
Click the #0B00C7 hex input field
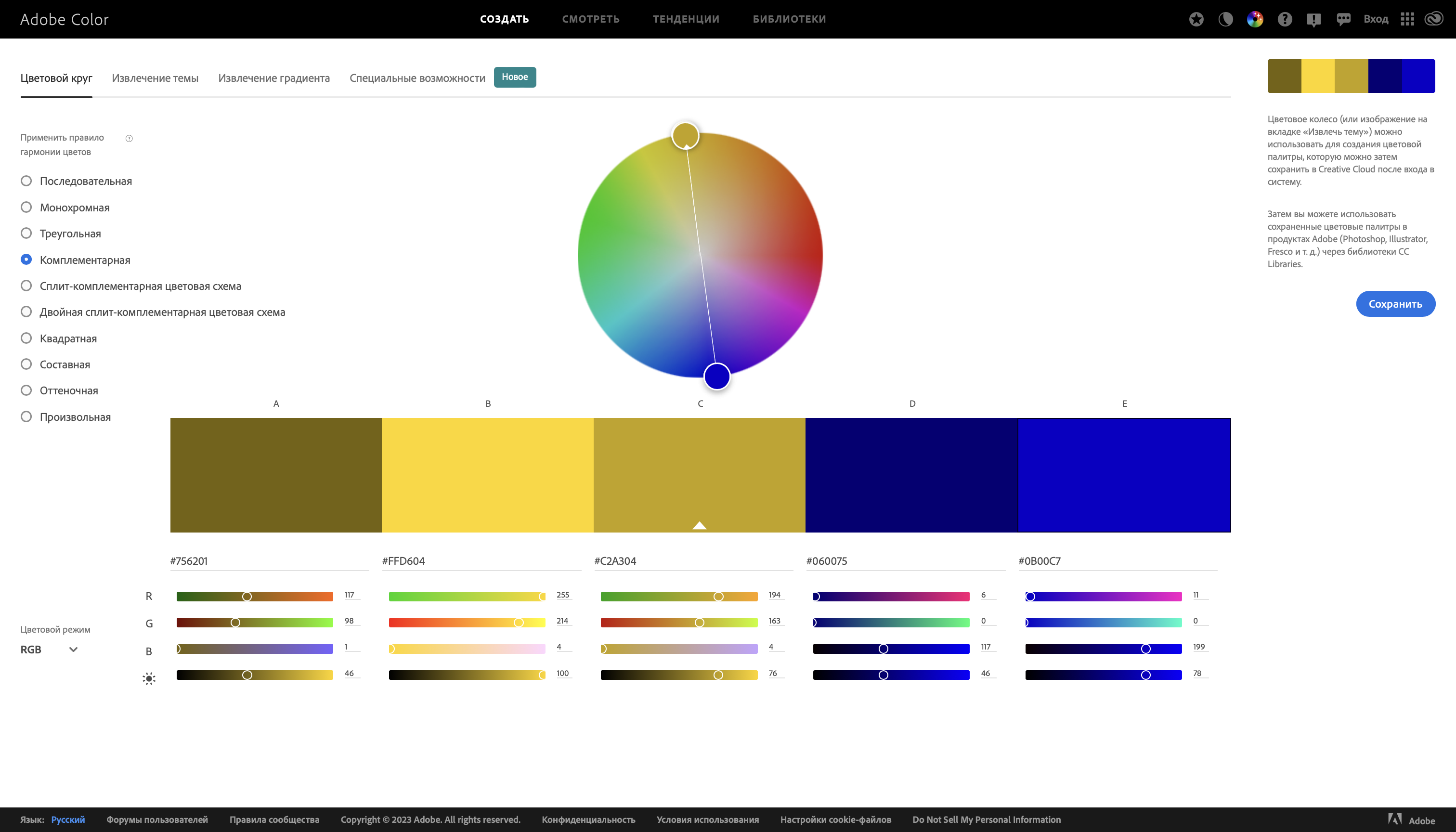pos(1118,561)
